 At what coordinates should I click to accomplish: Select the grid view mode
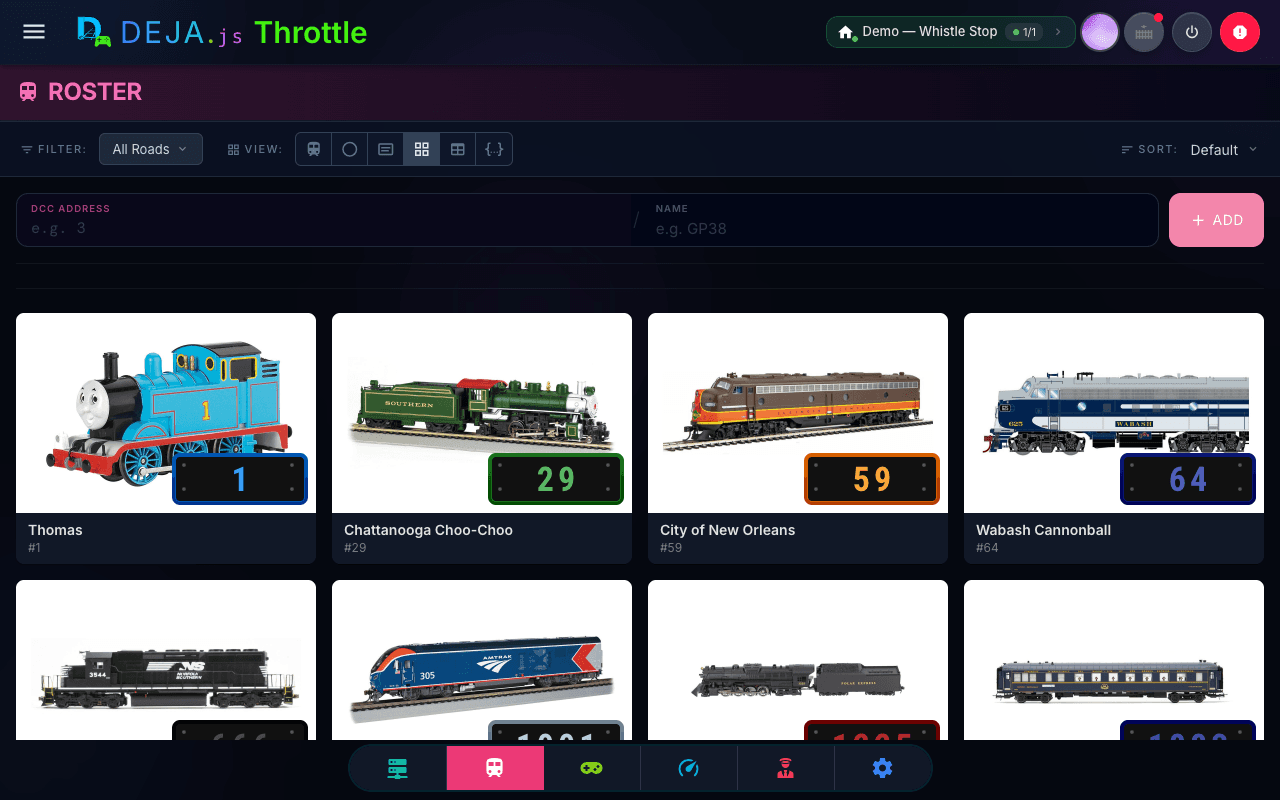coord(422,149)
